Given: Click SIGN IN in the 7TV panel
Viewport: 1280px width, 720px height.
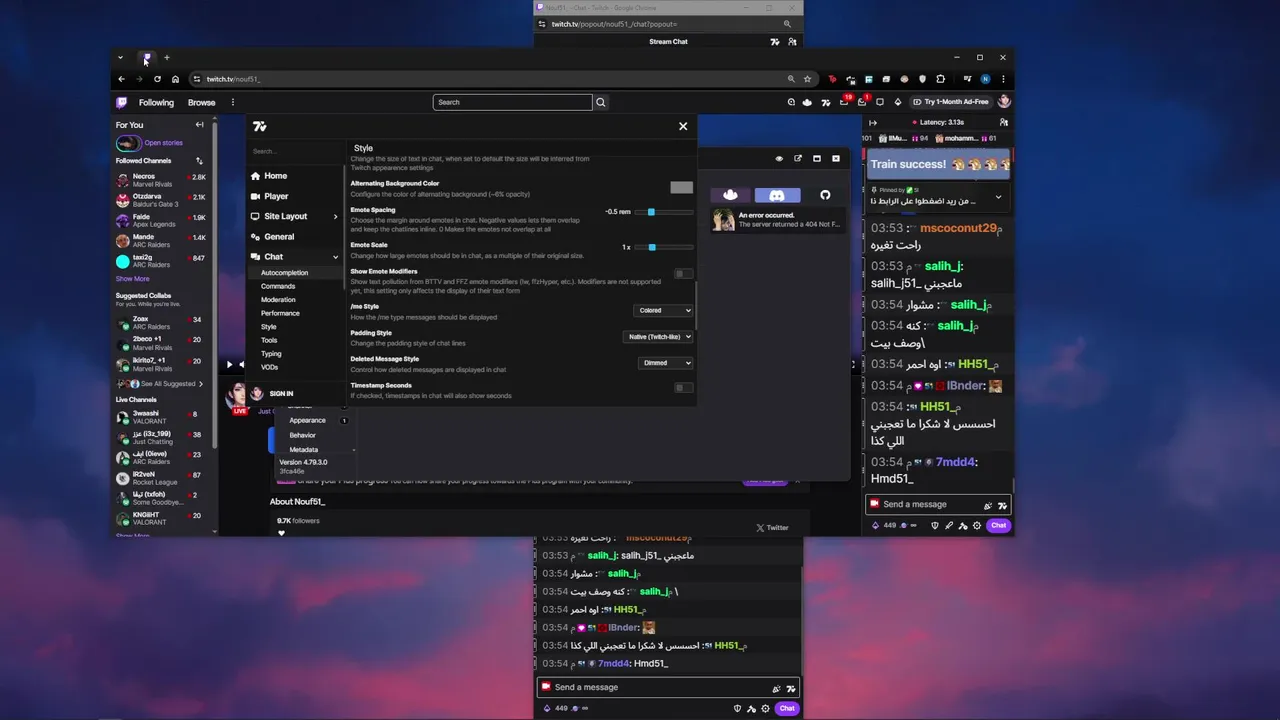Looking at the screenshot, I should pyautogui.click(x=281, y=394).
